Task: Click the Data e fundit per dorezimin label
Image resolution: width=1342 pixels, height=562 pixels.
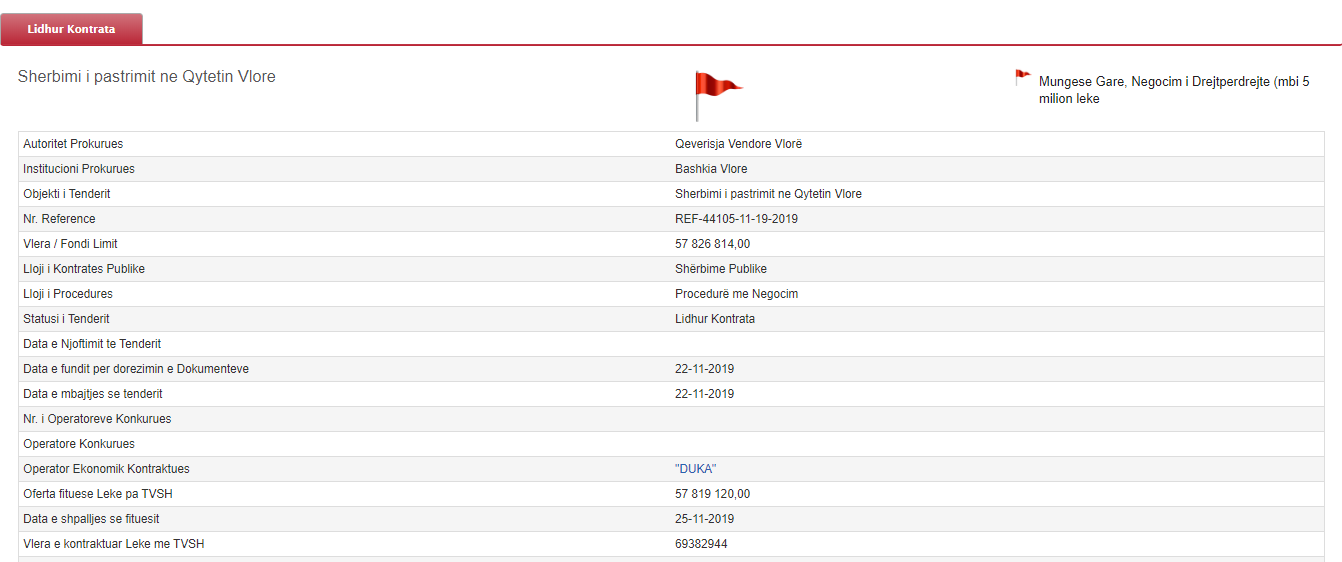Action: pyautogui.click(x=136, y=369)
